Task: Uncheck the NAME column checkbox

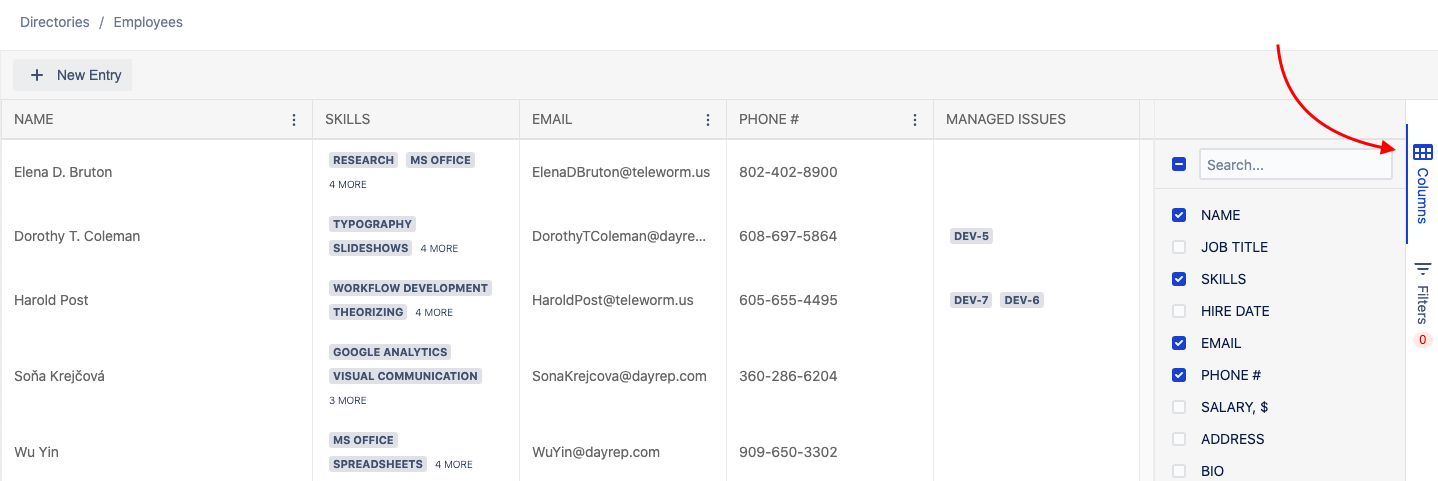Action: pos(1179,215)
